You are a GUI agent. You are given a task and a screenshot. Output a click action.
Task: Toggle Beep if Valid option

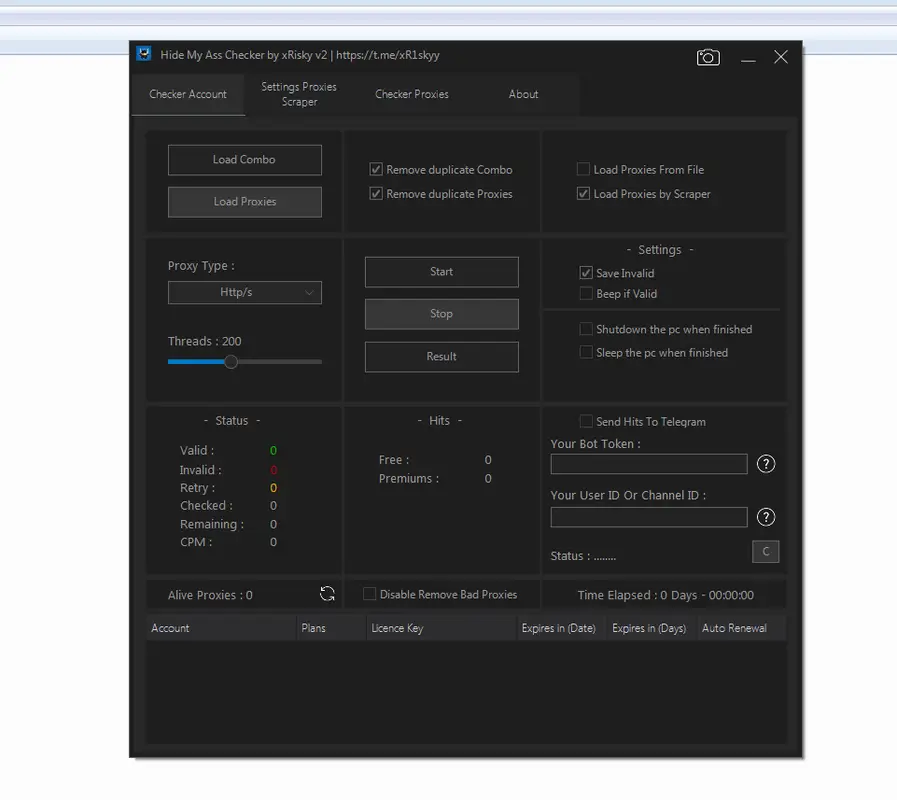tap(586, 294)
